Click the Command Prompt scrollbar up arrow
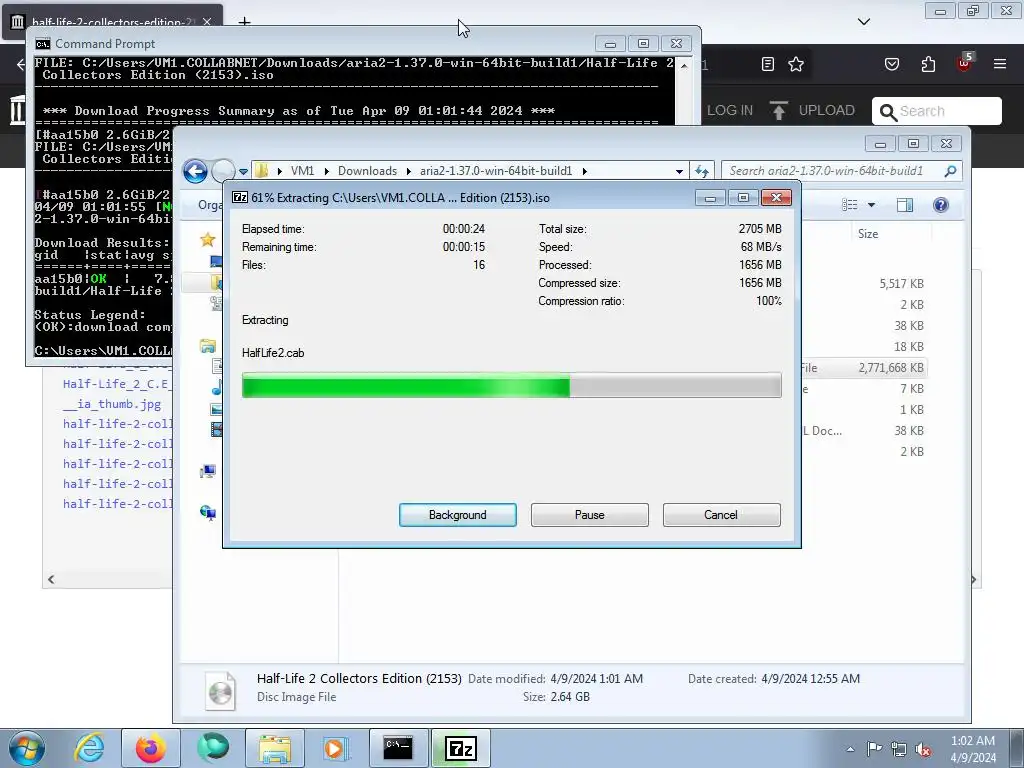1024x768 pixels. [684, 65]
